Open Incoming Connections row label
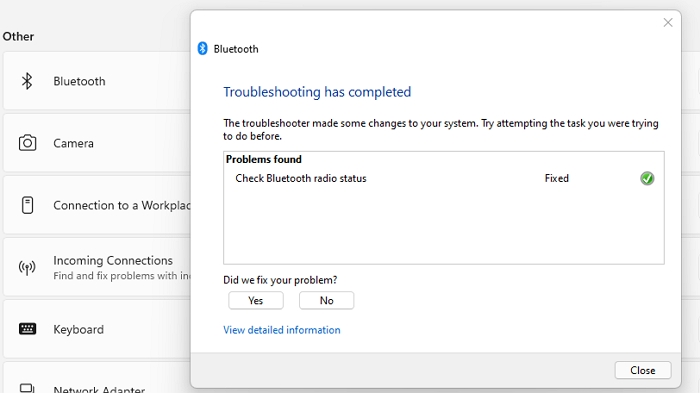The image size is (700, 393). tap(113, 260)
